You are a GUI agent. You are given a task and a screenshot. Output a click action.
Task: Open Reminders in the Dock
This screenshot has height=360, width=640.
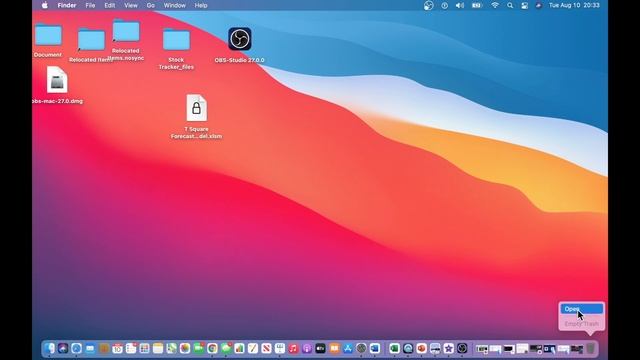coord(131,348)
